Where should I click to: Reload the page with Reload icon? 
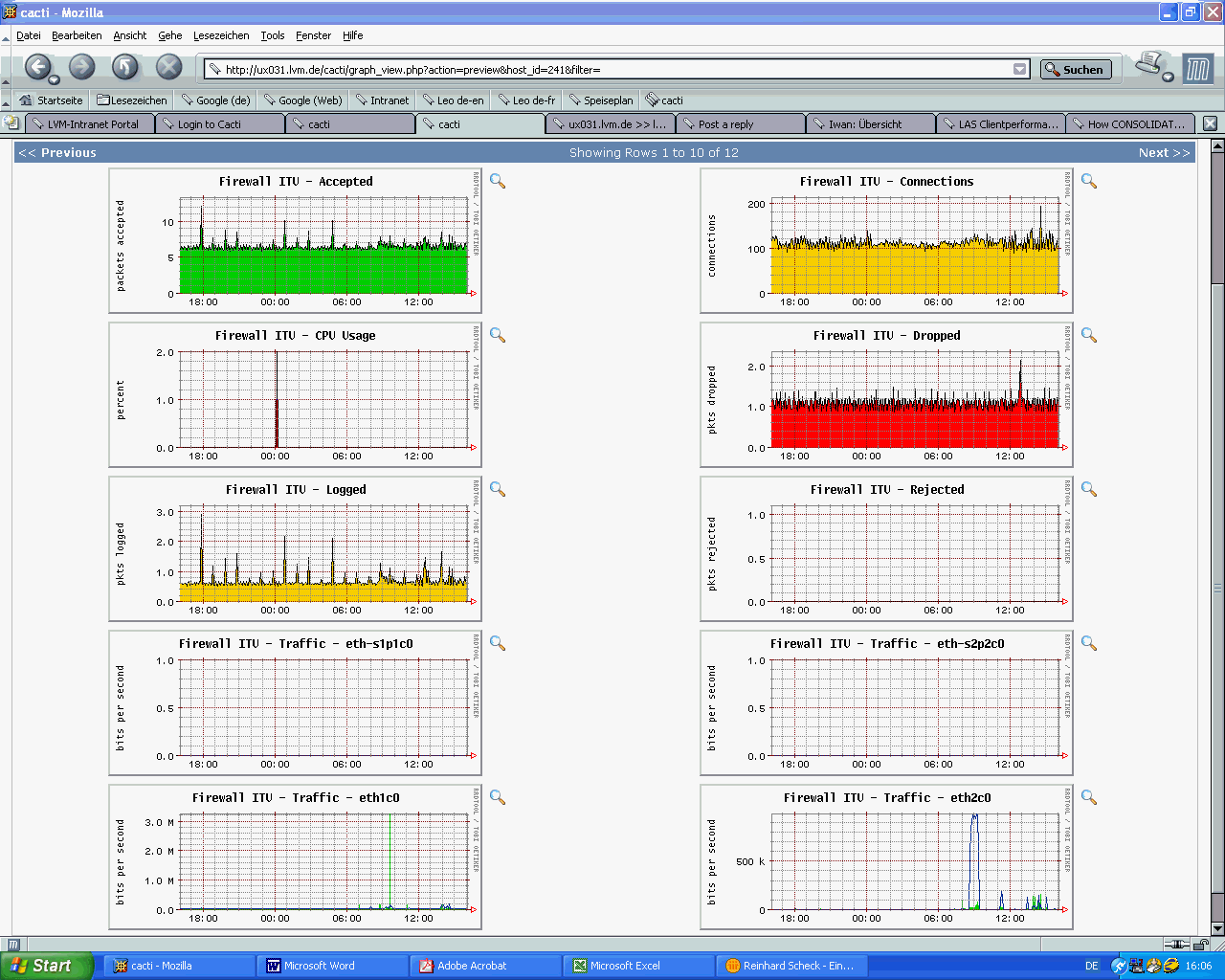[125, 66]
